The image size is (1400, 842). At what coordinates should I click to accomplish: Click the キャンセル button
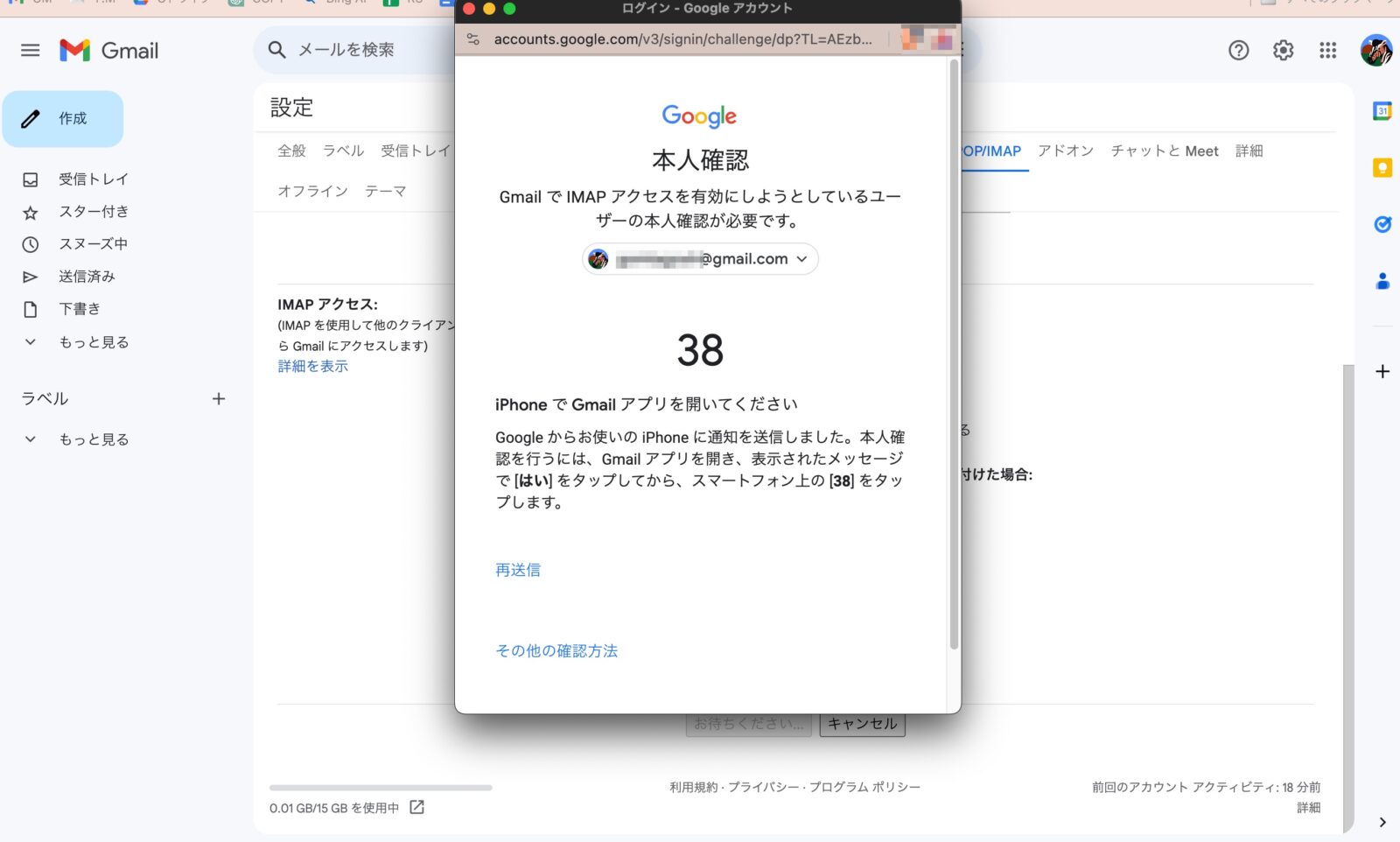point(862,724)
